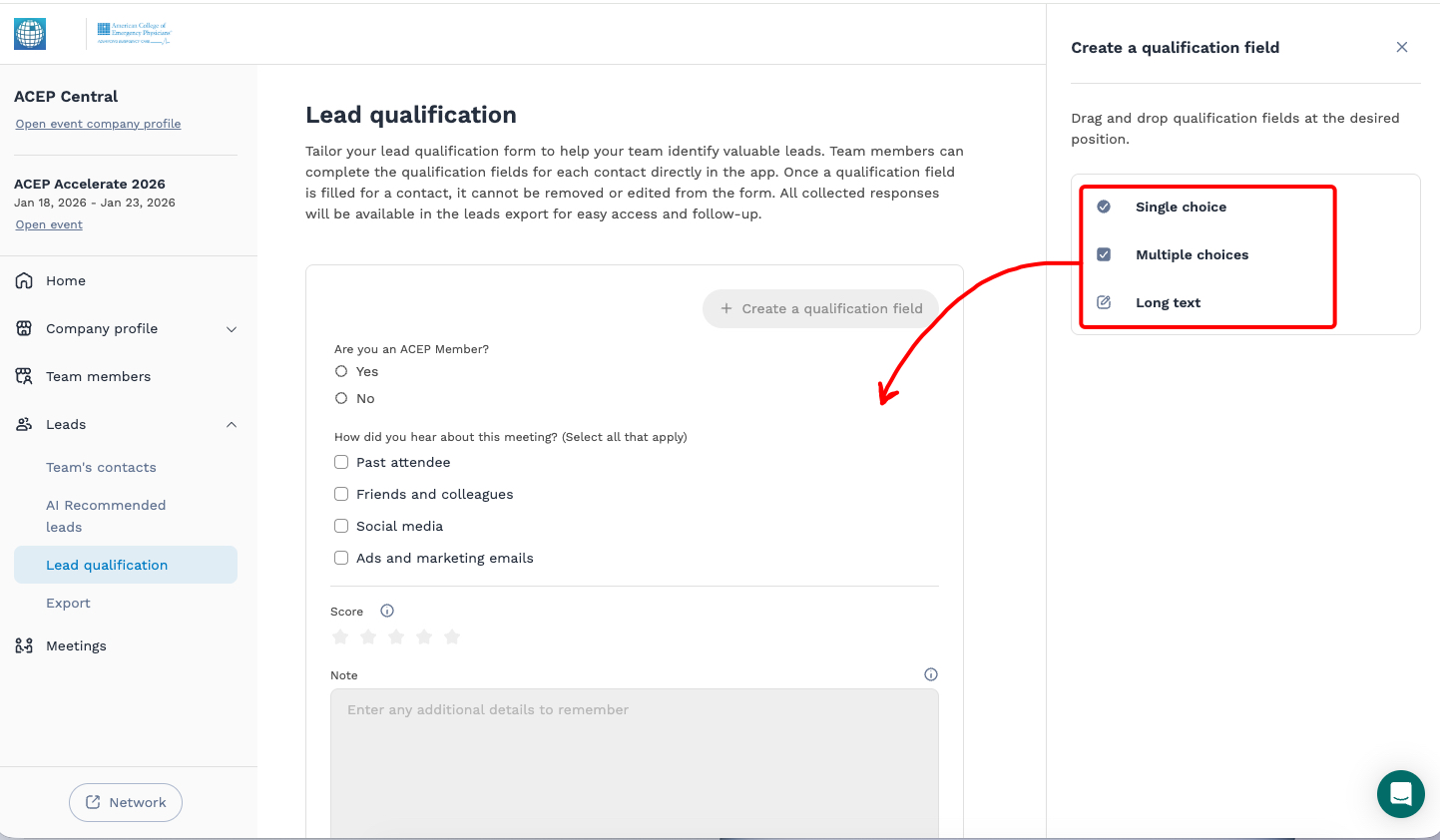This screenshot has width=1440, height=840.
Task: Open the chat bubble in the bottom corner
Action: click(1400, 794)
